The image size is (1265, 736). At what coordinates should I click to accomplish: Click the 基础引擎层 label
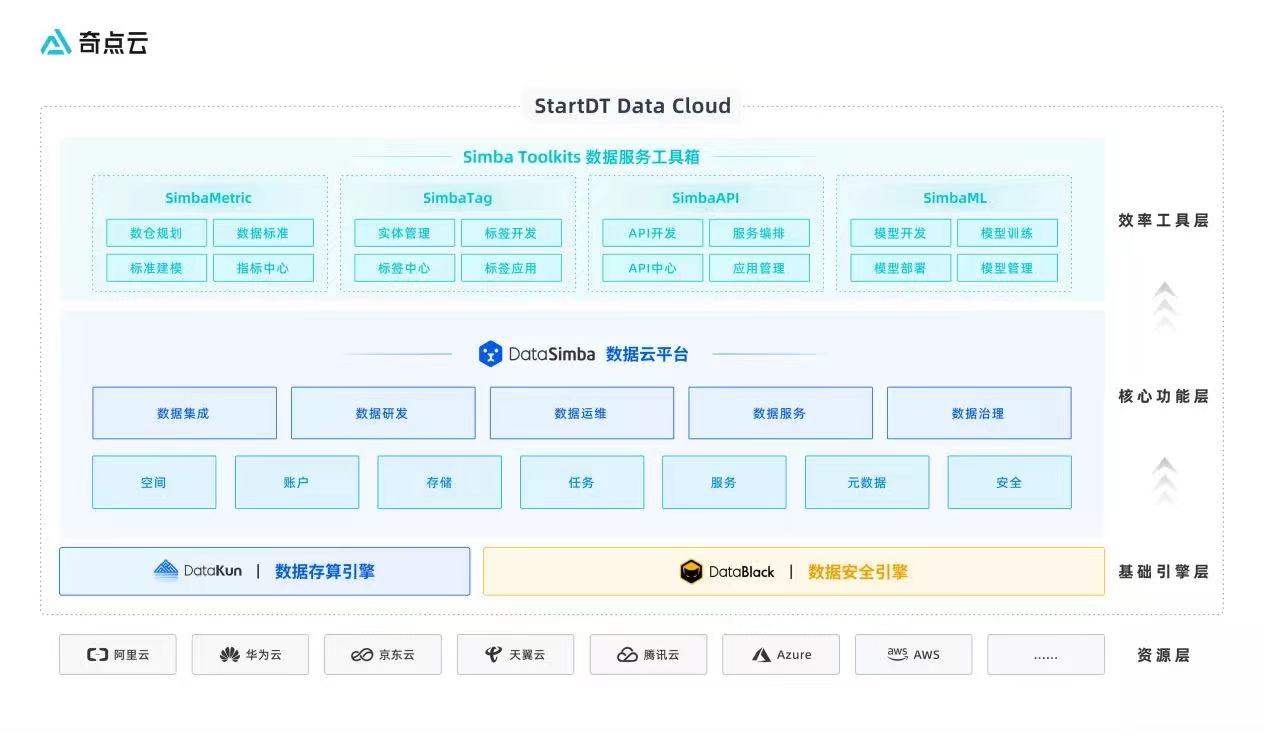[x=1163, y=572]
